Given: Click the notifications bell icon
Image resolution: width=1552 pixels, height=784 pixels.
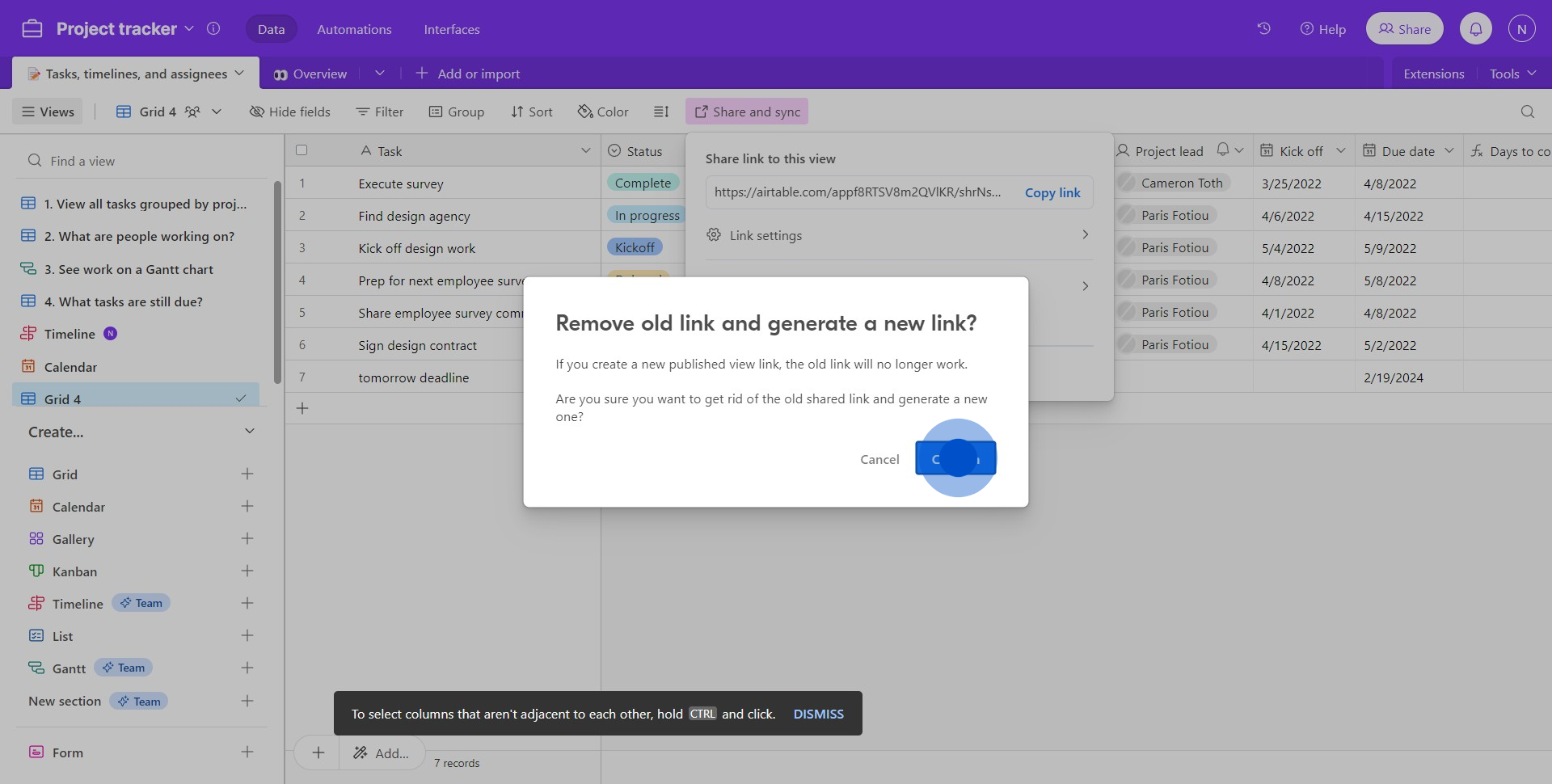Looking at the screenshot, I should 1475,29.
